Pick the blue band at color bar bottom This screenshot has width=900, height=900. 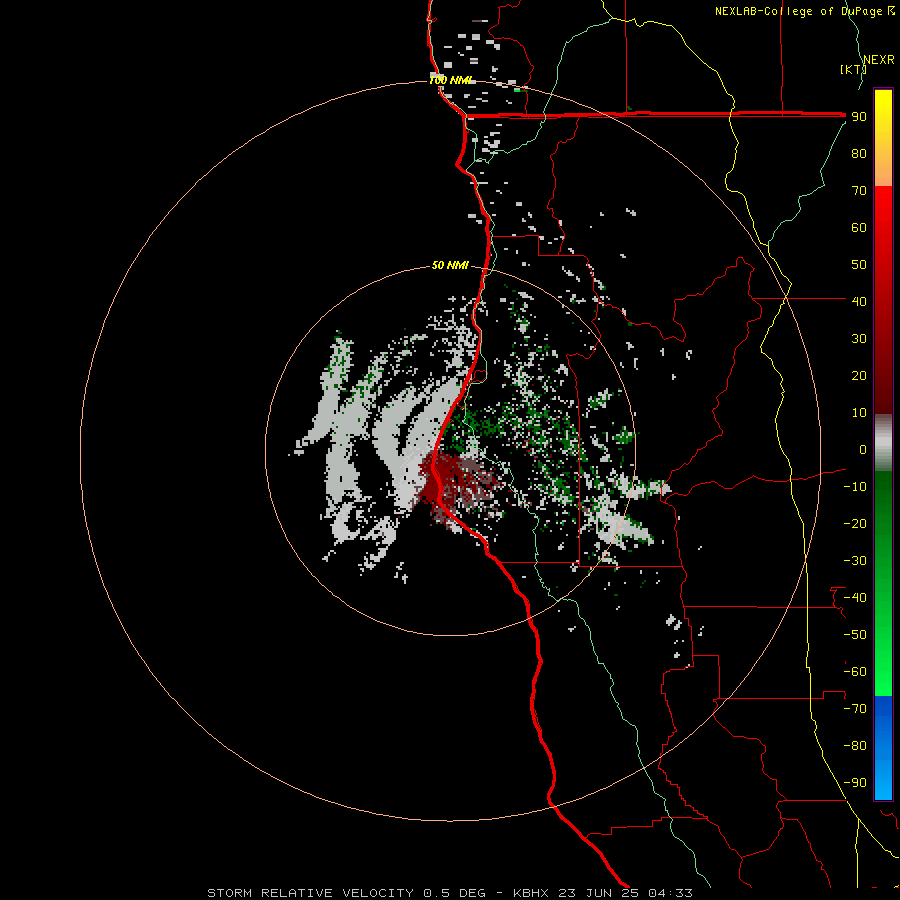(883, 748)
